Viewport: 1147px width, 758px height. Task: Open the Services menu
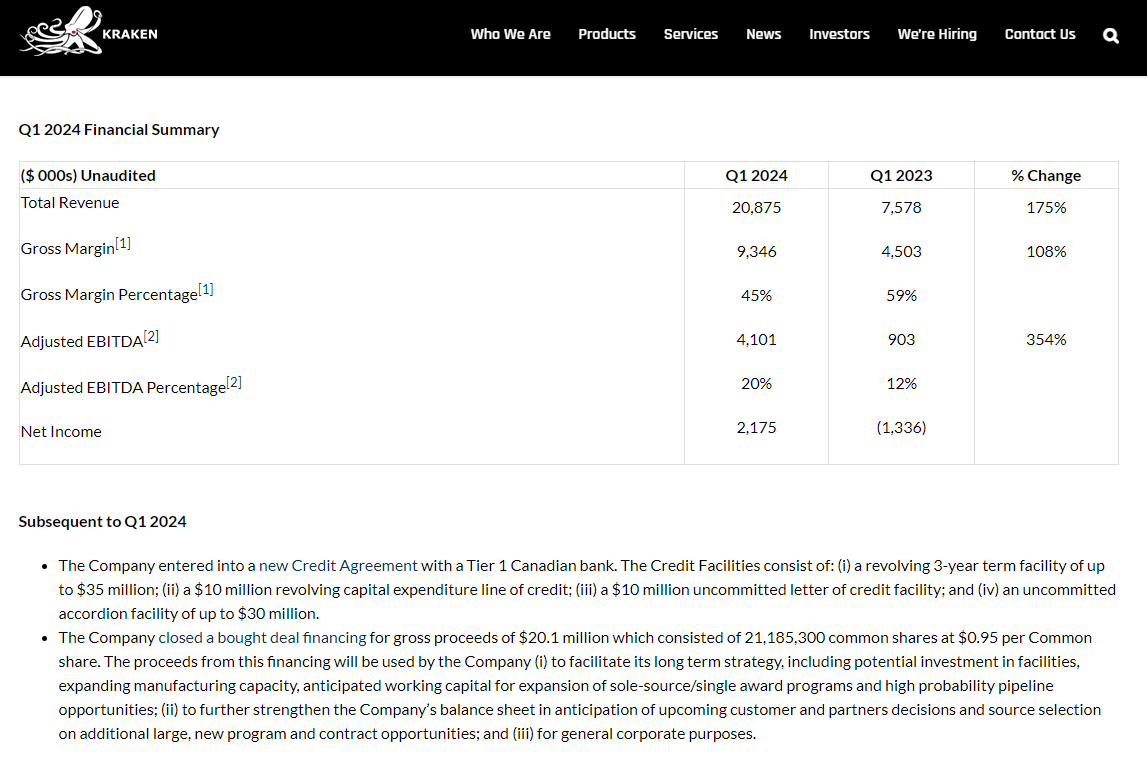(691, 34)
